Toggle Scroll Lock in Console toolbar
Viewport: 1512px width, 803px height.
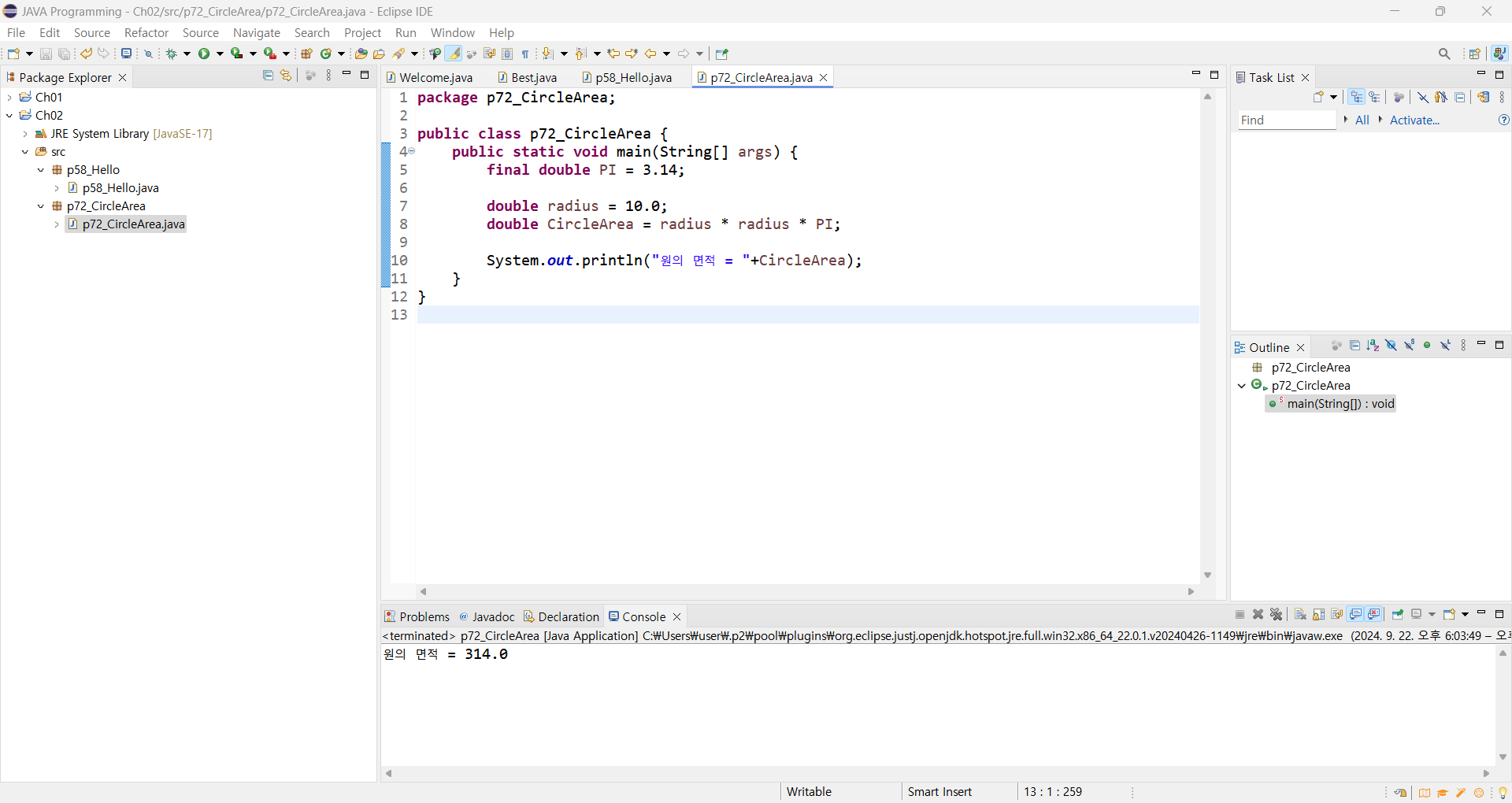coord(1318,614)
